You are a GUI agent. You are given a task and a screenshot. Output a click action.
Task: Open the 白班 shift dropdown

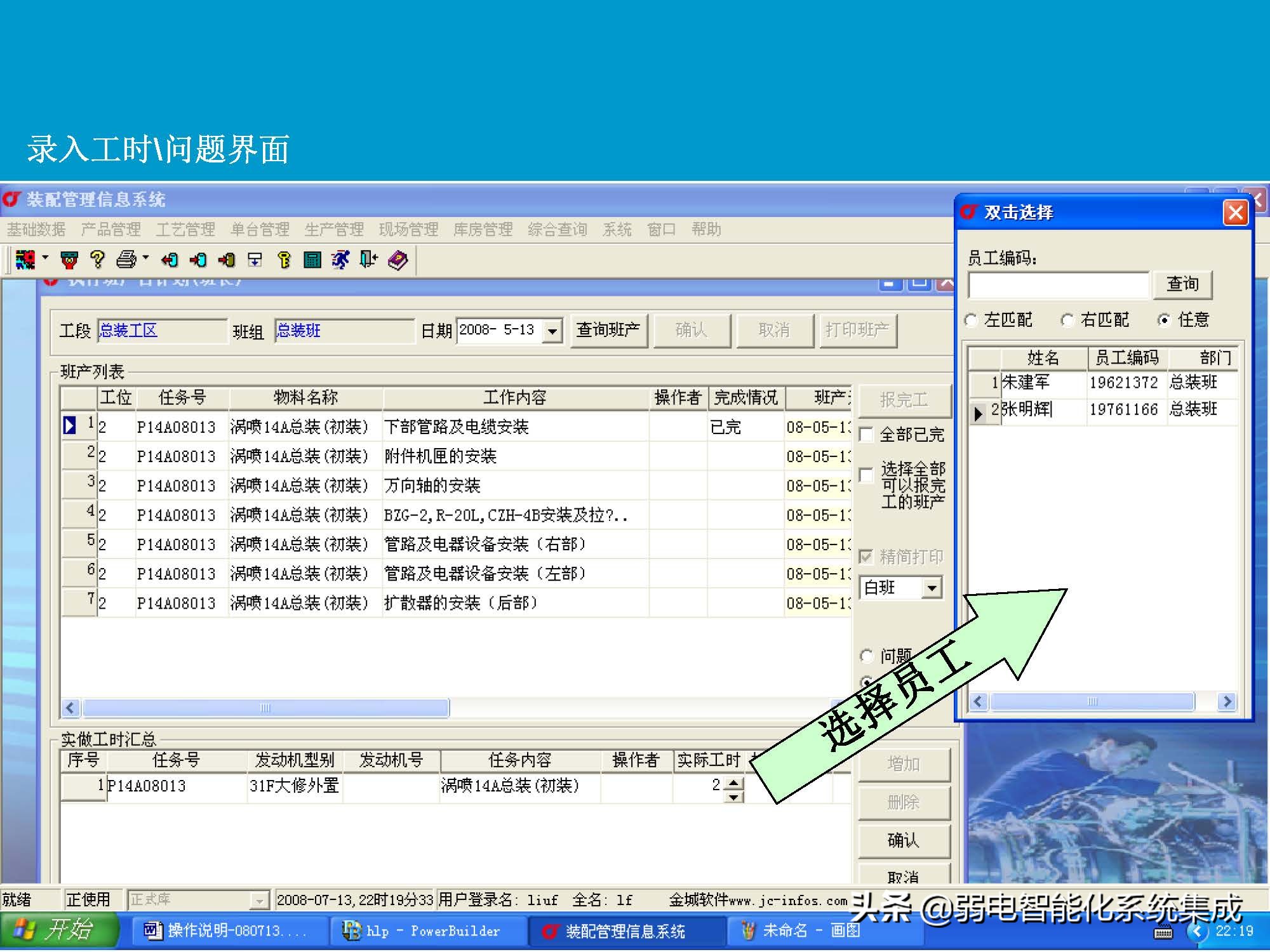931,588
